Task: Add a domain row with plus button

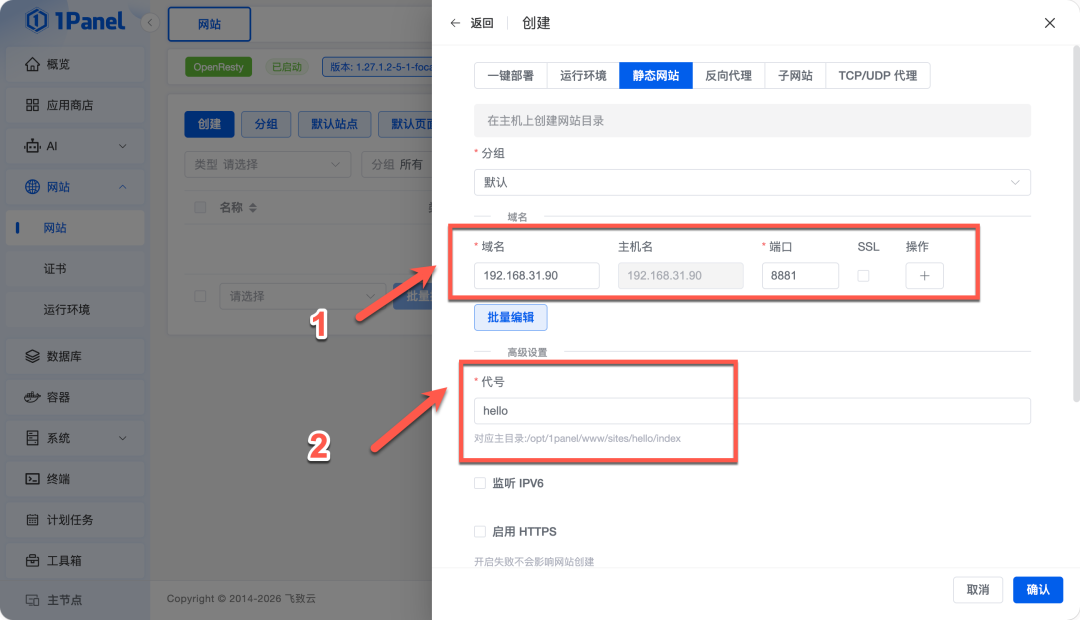Action: coord(924,276)
